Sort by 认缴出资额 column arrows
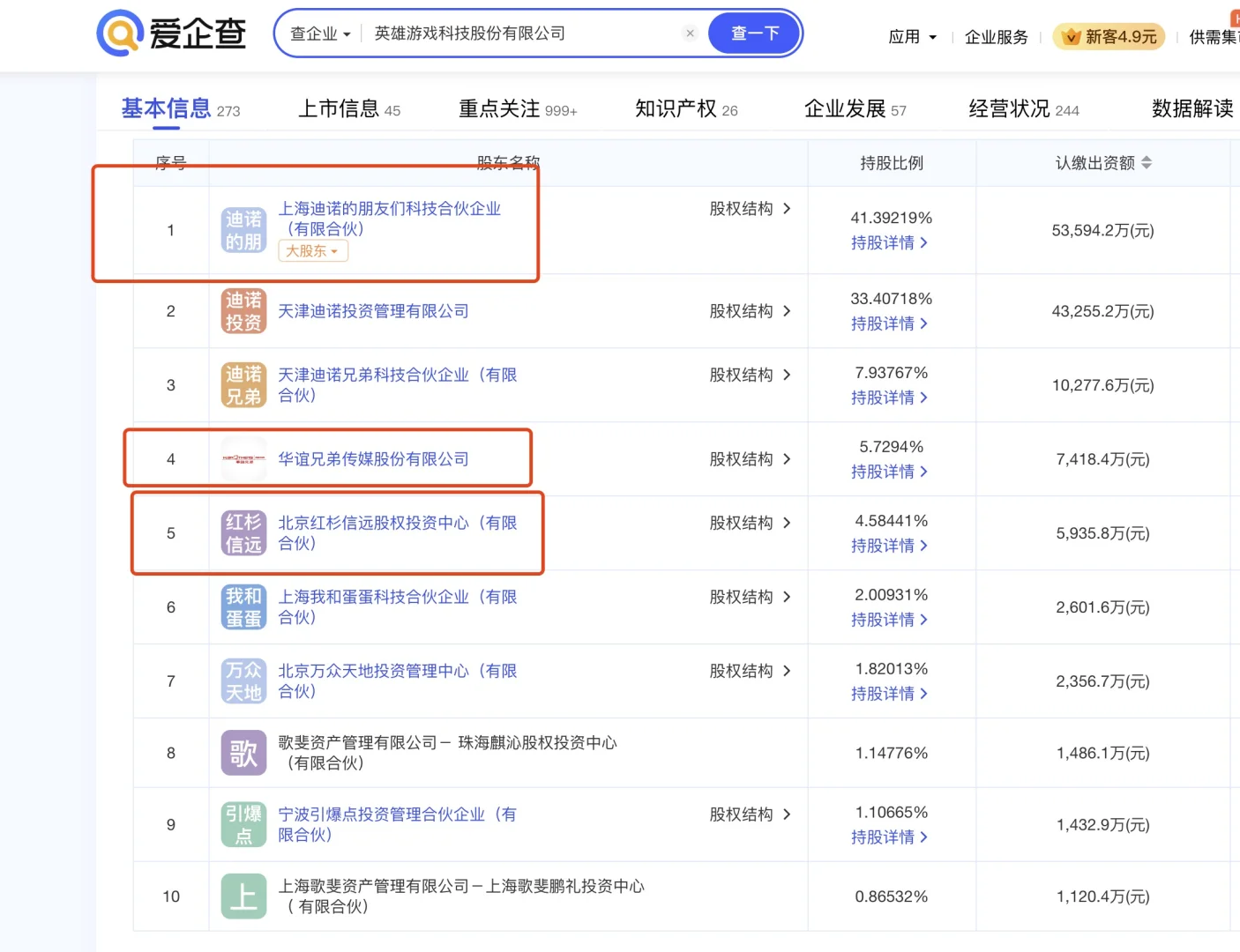 click(1147, 163)
